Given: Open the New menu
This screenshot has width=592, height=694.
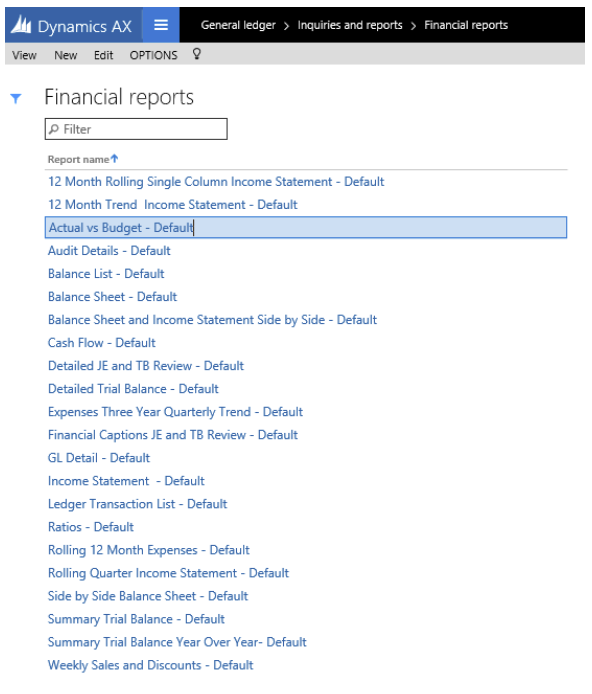Looking at the screenshot, I should (x=65, y=55).
